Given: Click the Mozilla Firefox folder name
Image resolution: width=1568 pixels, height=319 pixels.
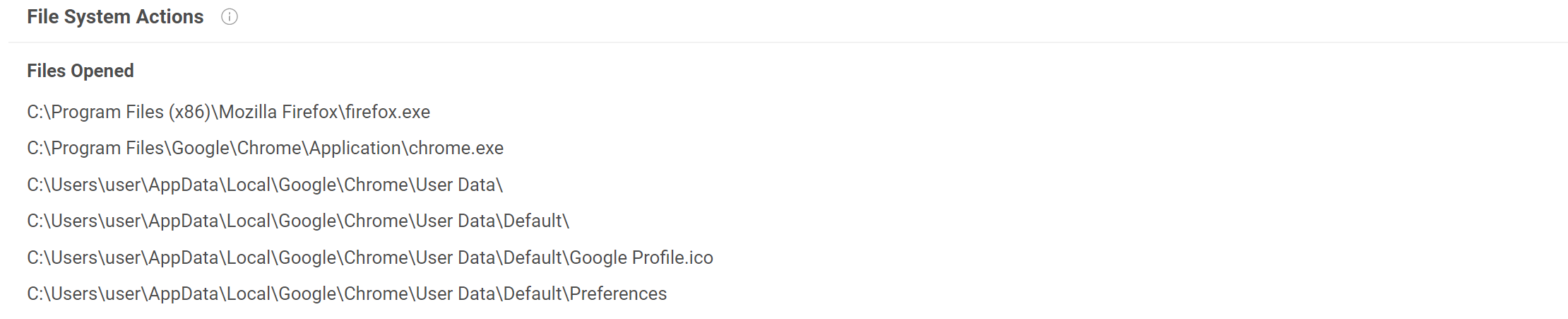Looking at the screenshot, I should coord(279,112).
